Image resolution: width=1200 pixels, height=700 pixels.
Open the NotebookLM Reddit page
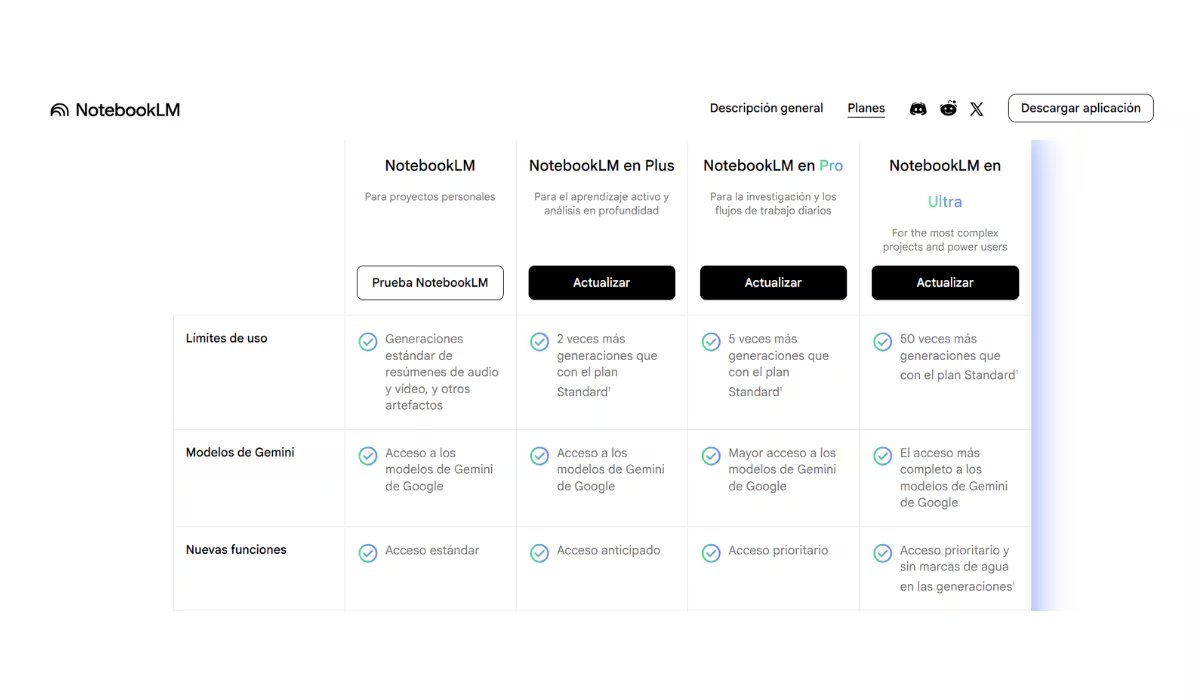[x=947, y=108]
